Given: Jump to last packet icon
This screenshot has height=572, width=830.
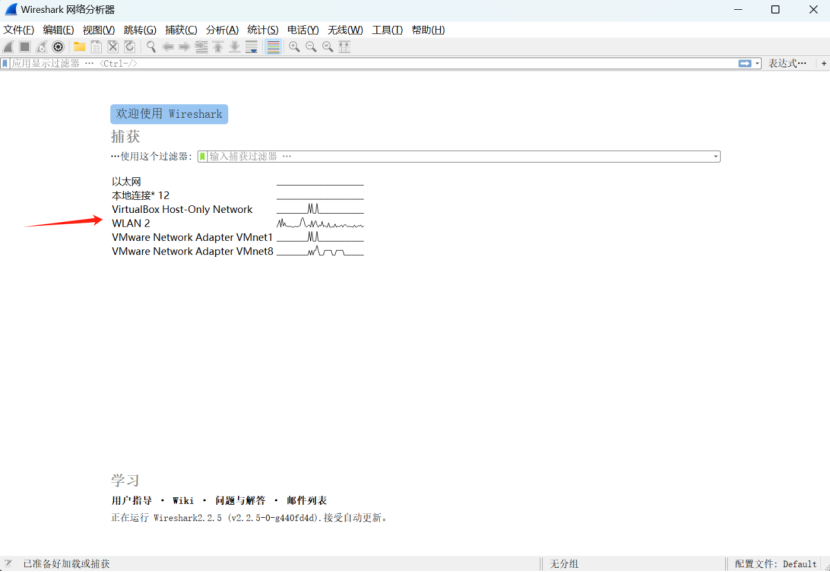Looking at the screenshot, I should tap(234, 47).
